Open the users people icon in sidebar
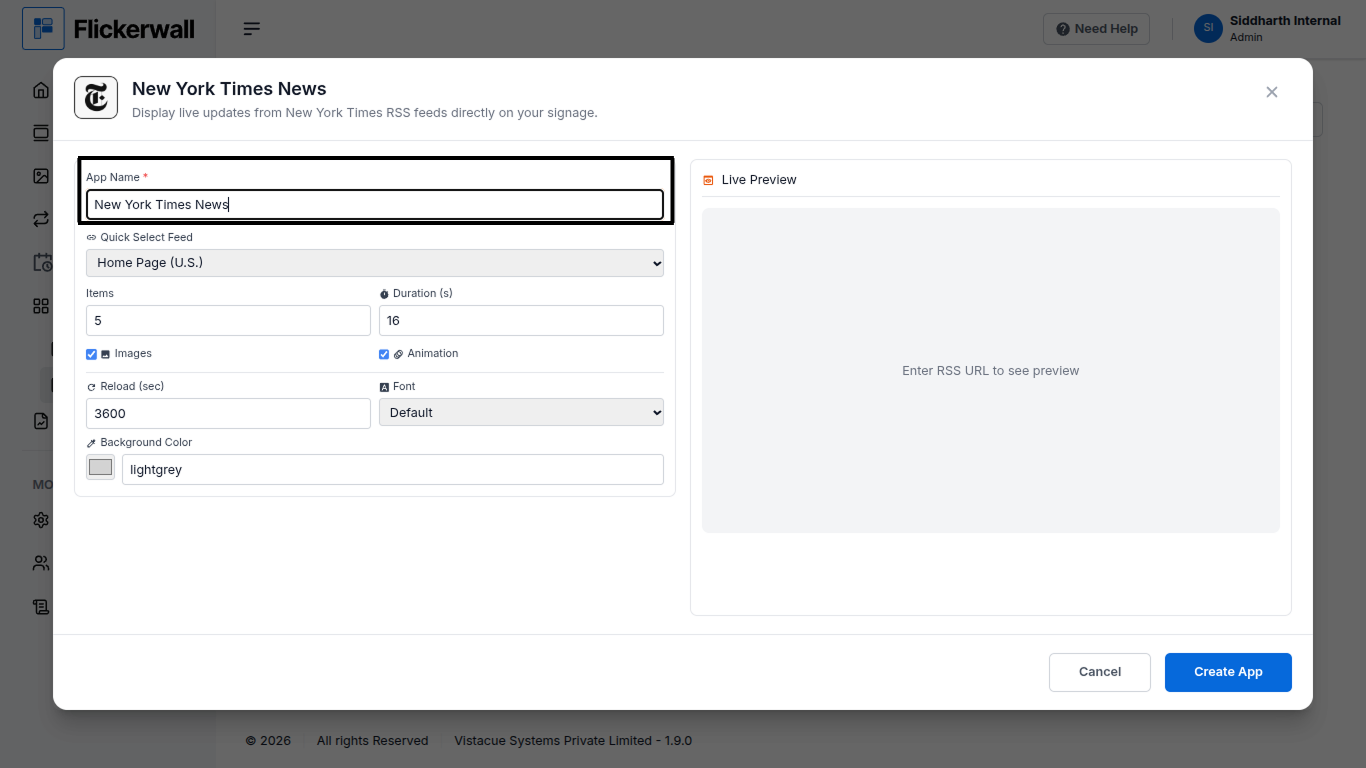The image size is (1366, 768). click(41, 563)
